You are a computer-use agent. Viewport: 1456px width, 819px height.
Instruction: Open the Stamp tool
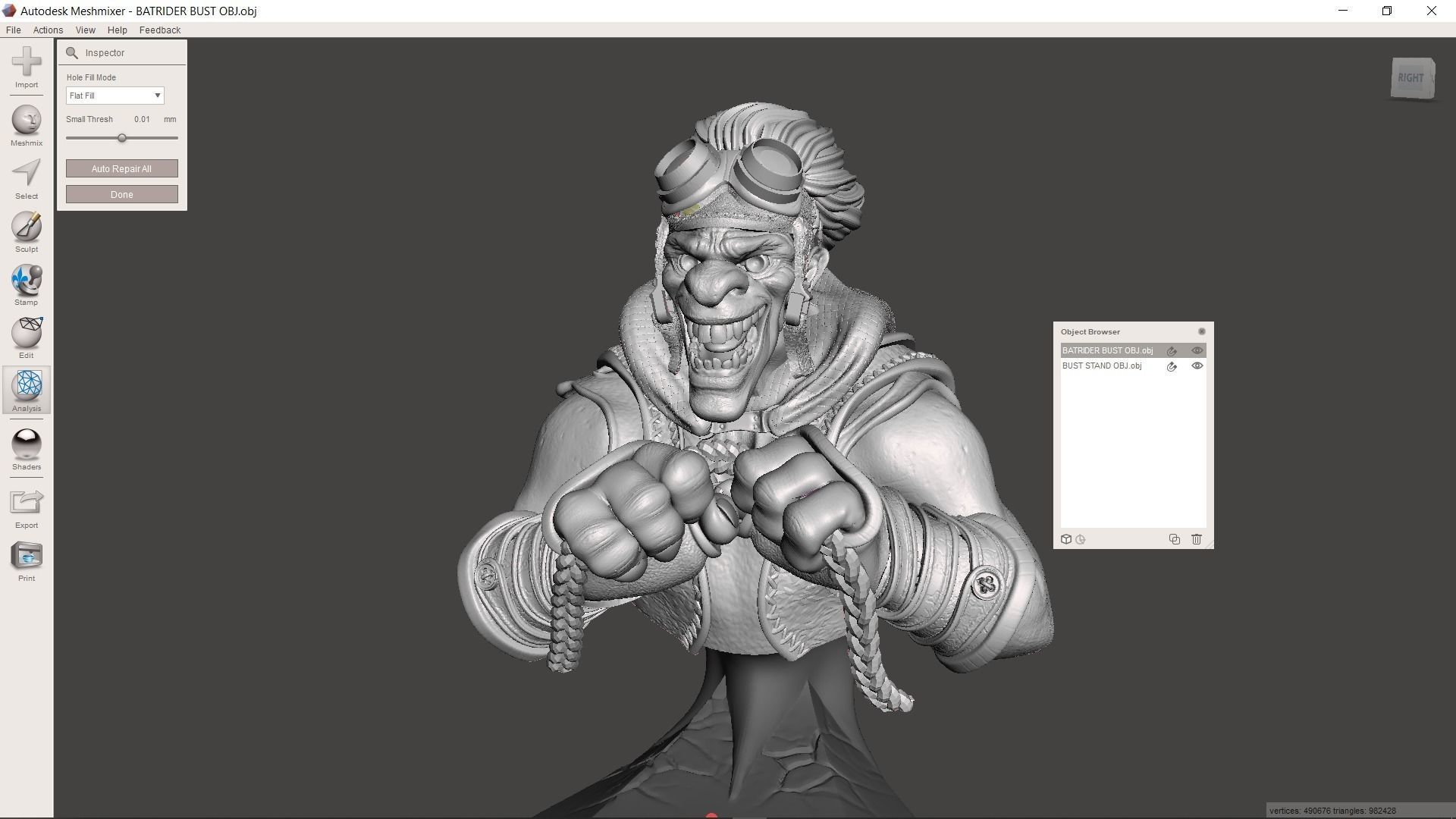[27, 285]
